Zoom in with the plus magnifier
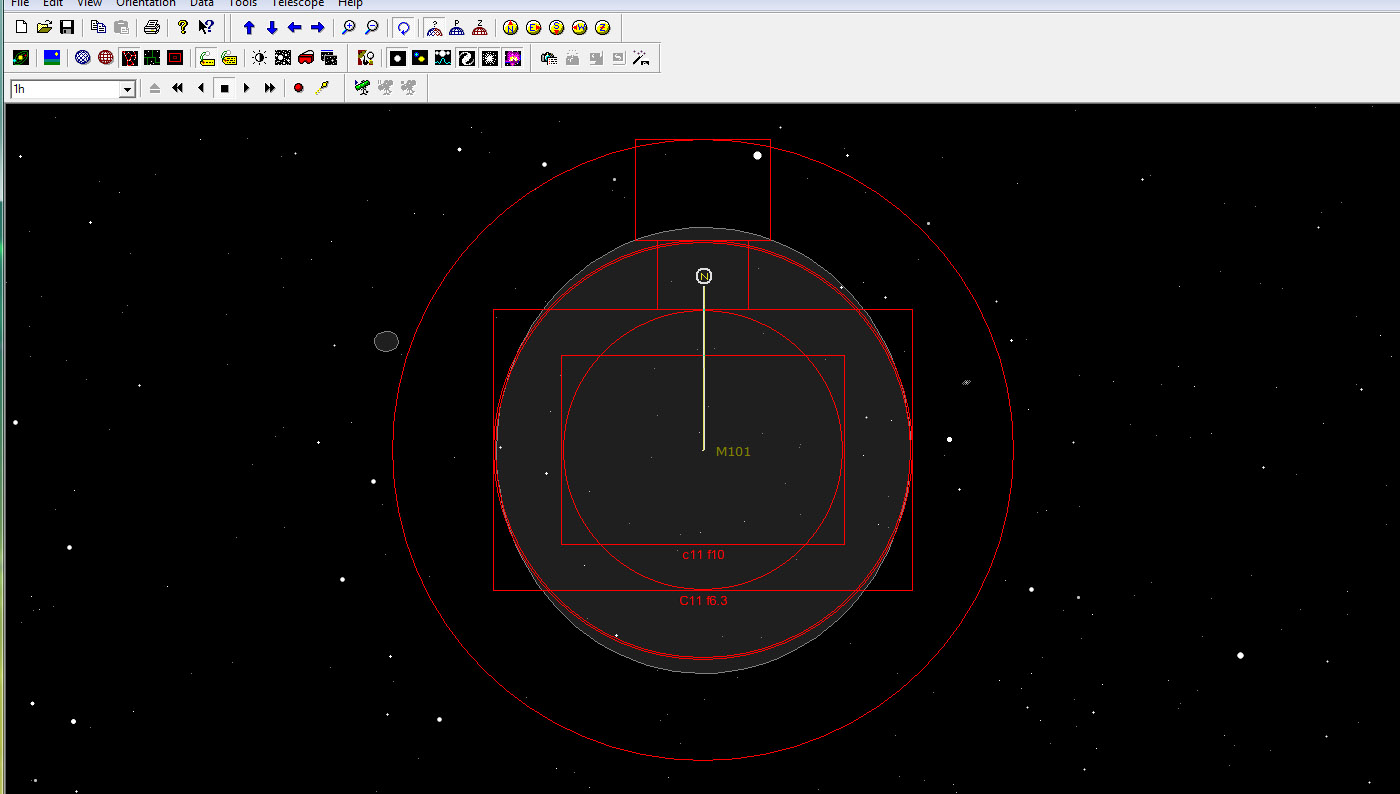 [349, 27]
